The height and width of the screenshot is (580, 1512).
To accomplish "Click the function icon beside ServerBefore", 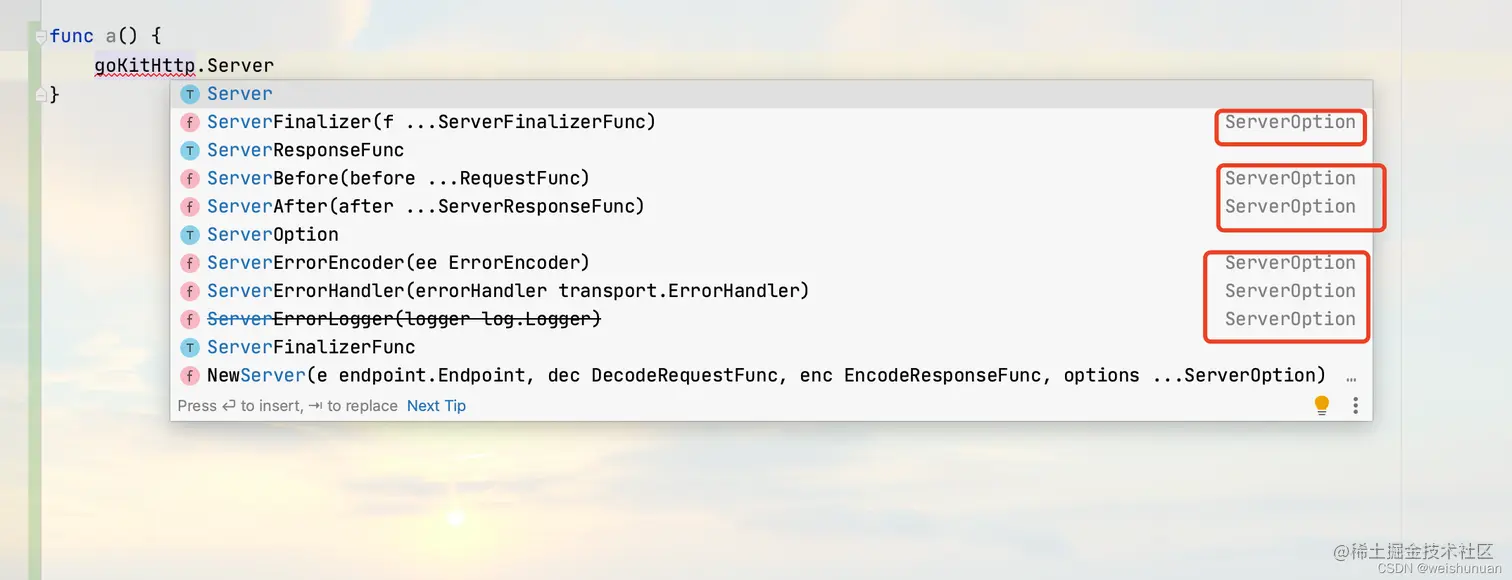I will point(190,178).
